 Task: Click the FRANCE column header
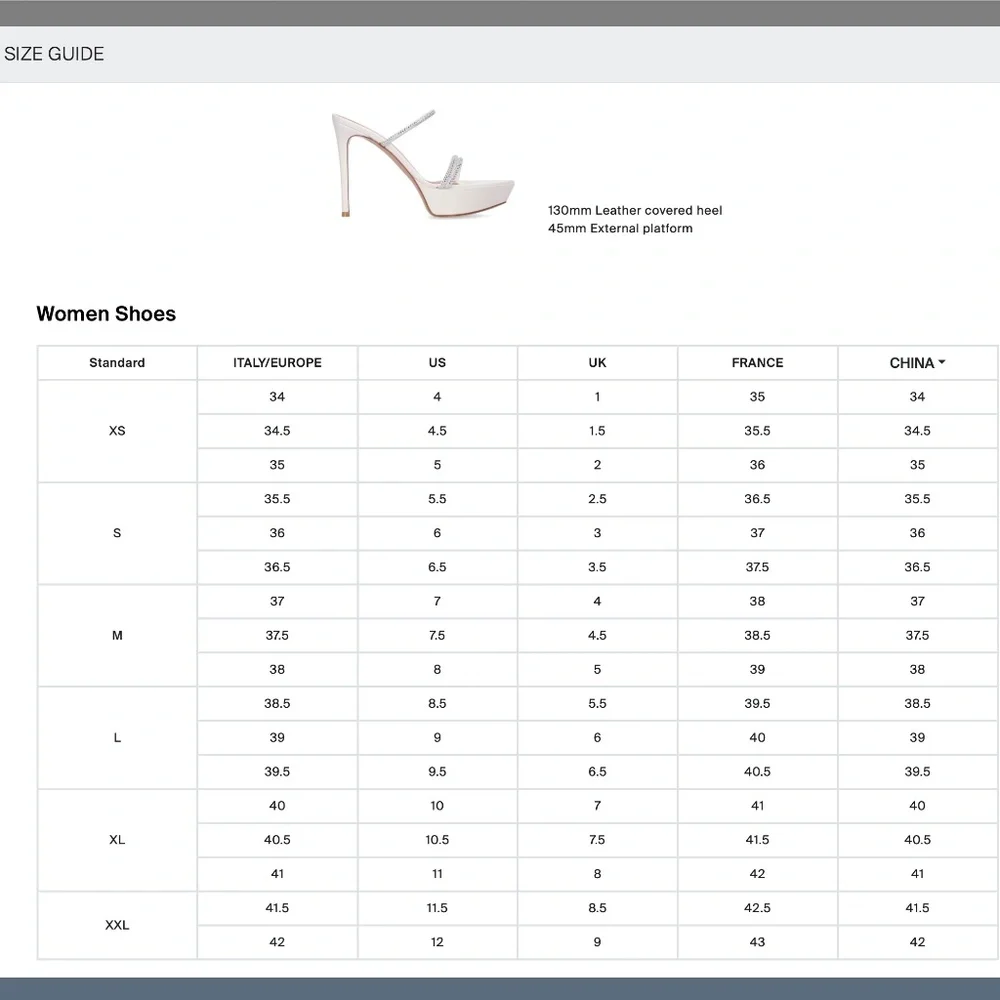pyautogui.click(x=758, y=363)
